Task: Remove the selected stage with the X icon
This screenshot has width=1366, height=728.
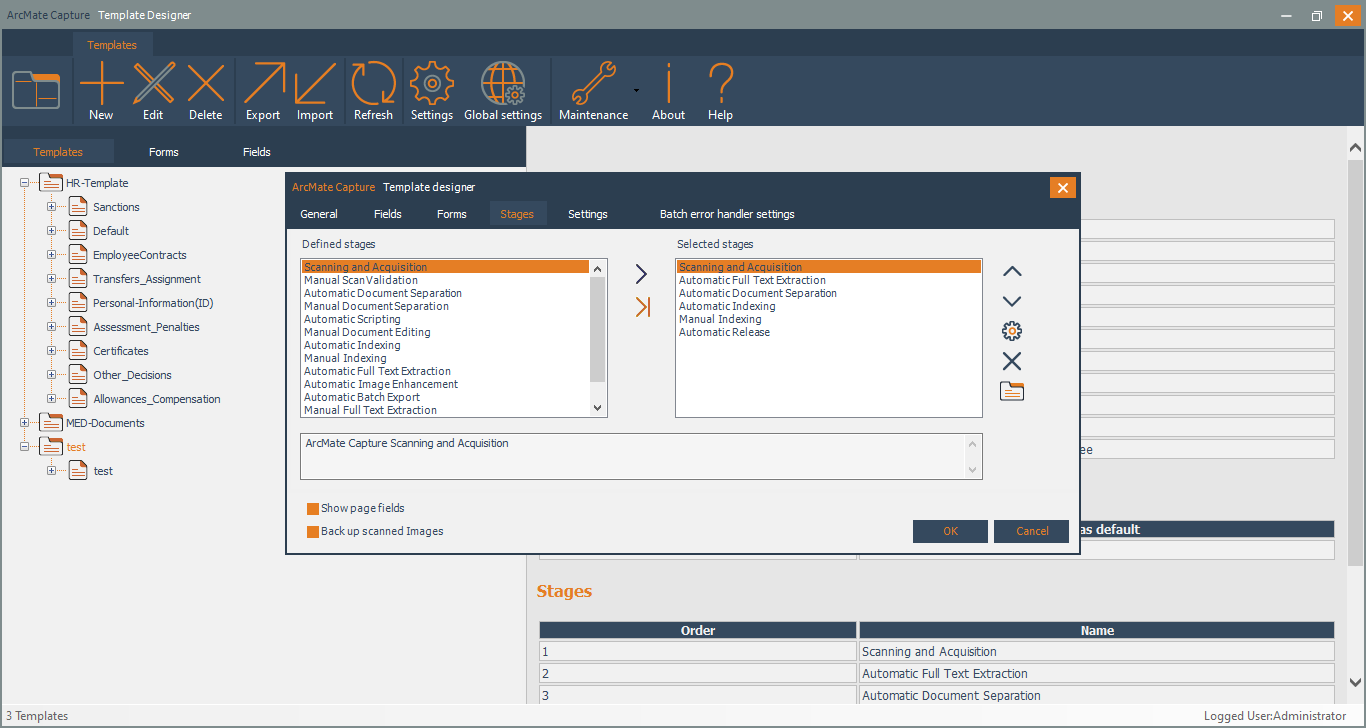Action: tap(1012, 361)
